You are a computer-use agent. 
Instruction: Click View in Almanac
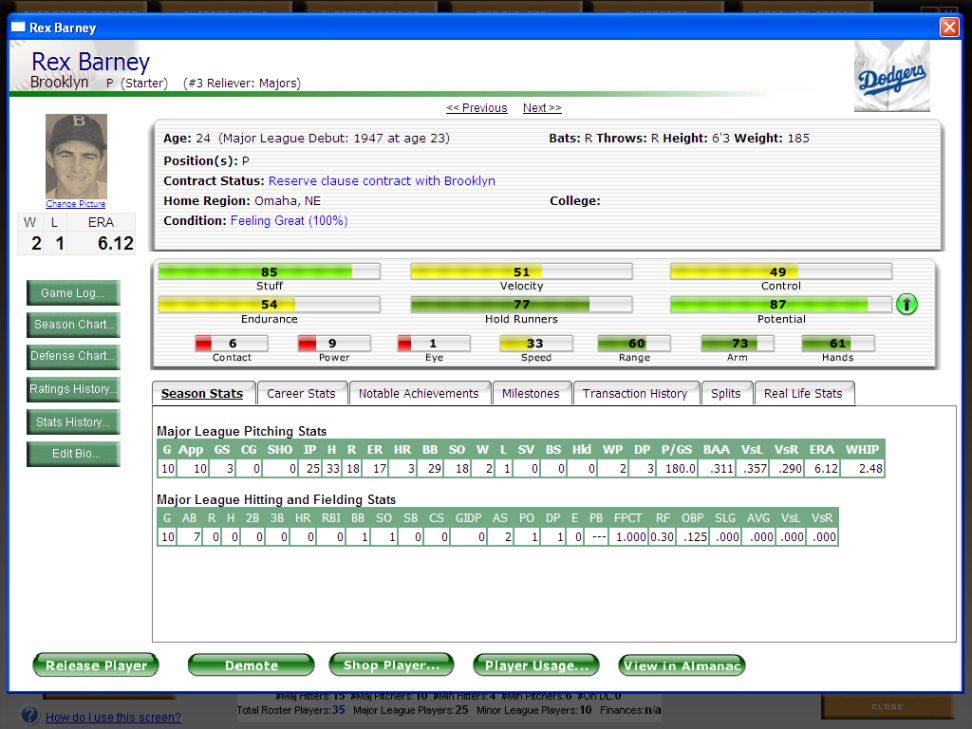[682, 665]
